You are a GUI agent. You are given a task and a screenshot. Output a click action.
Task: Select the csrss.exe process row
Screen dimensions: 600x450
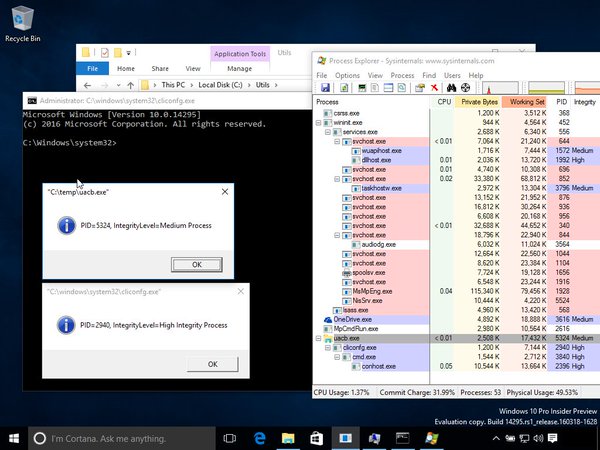(456, 113)
